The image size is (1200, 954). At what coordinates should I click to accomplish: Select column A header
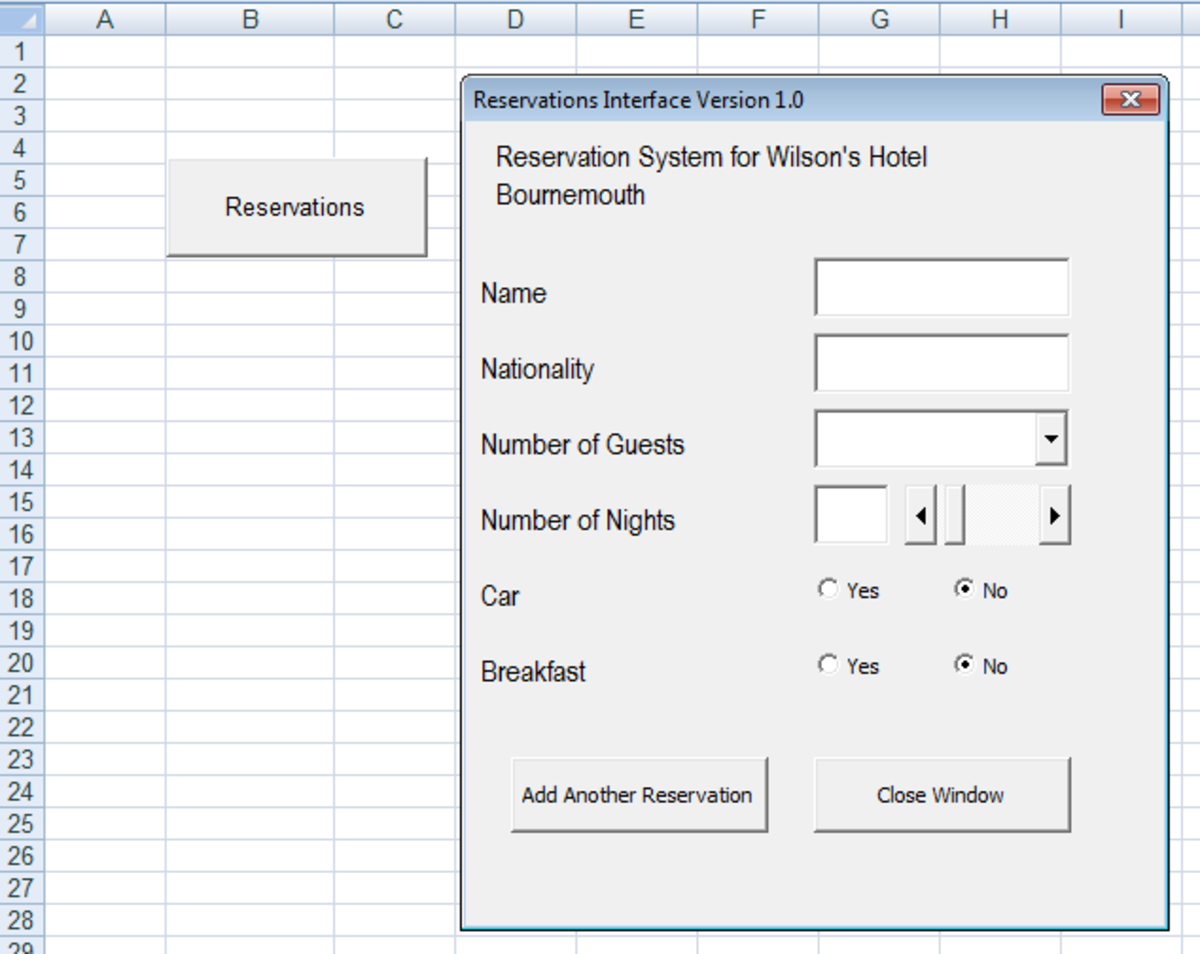[x=104, y=18]
